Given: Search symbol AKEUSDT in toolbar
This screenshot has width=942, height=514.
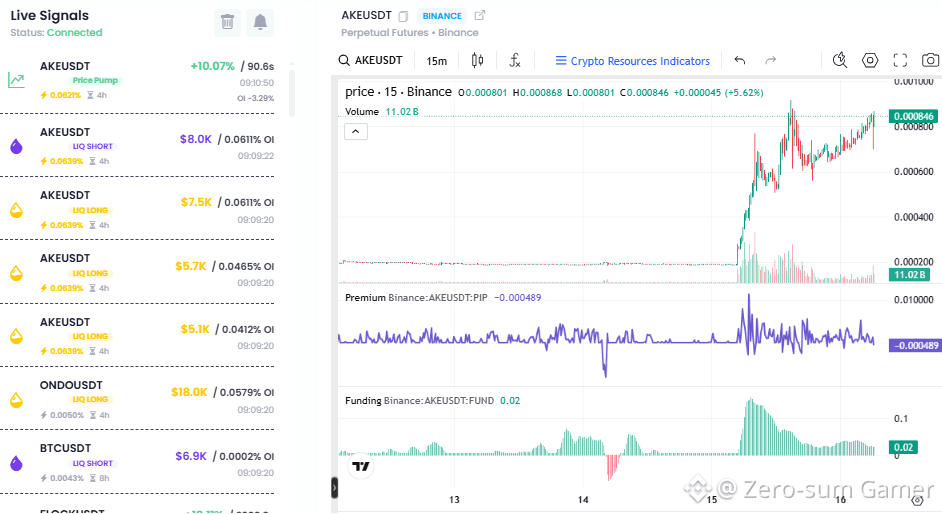Looking at the screenshot, I should coord(371,60).
